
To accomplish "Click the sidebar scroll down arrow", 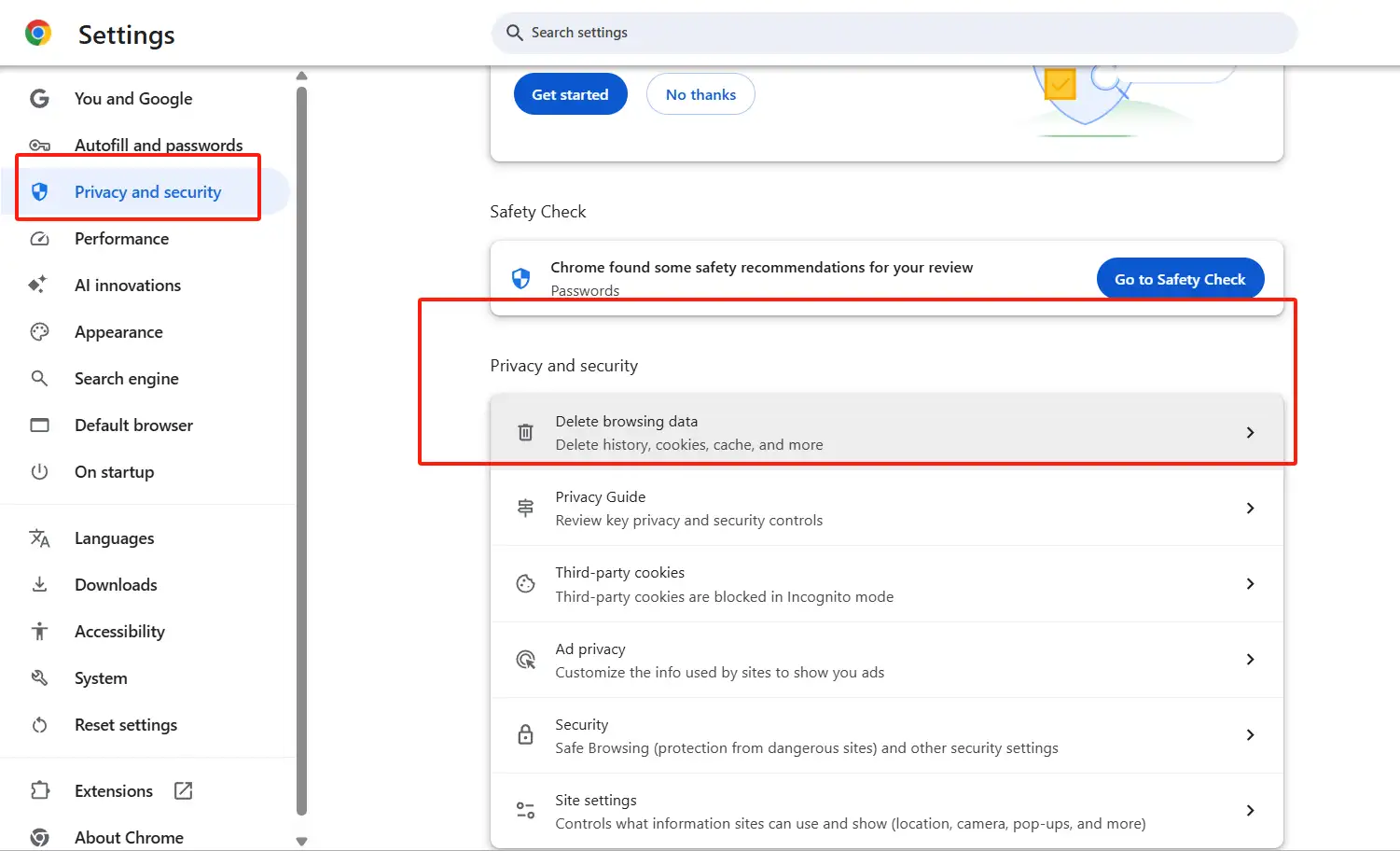I will pos(301,841).
